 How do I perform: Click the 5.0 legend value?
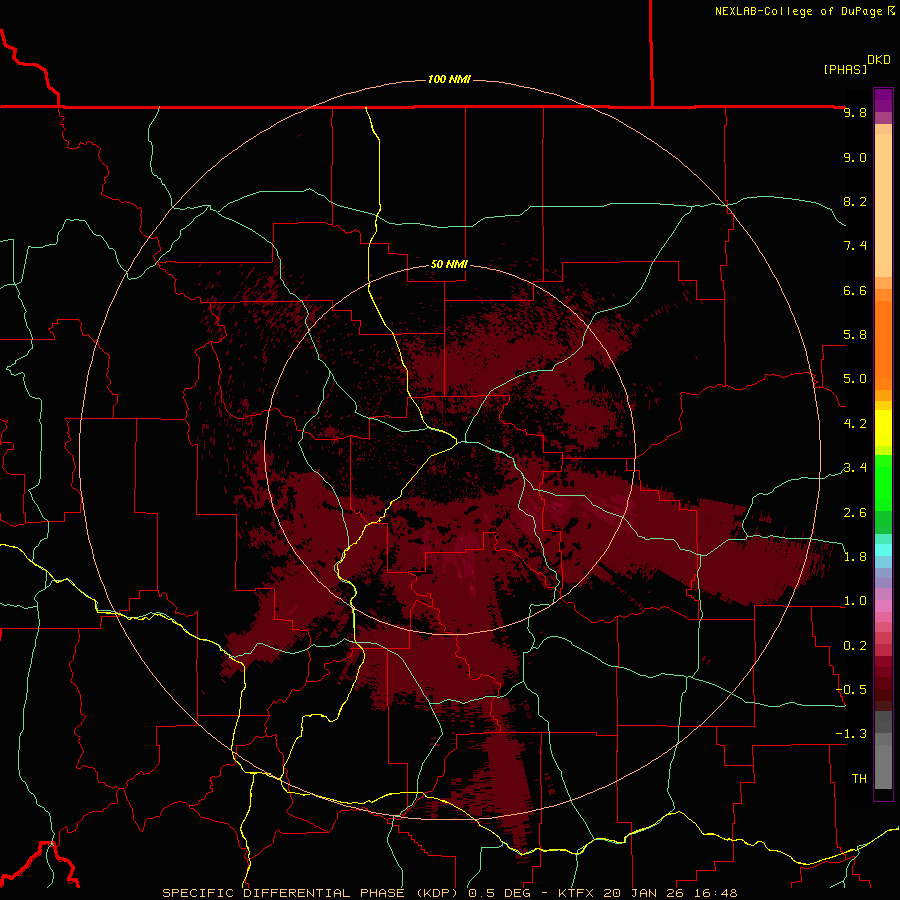tap(855, 379)
